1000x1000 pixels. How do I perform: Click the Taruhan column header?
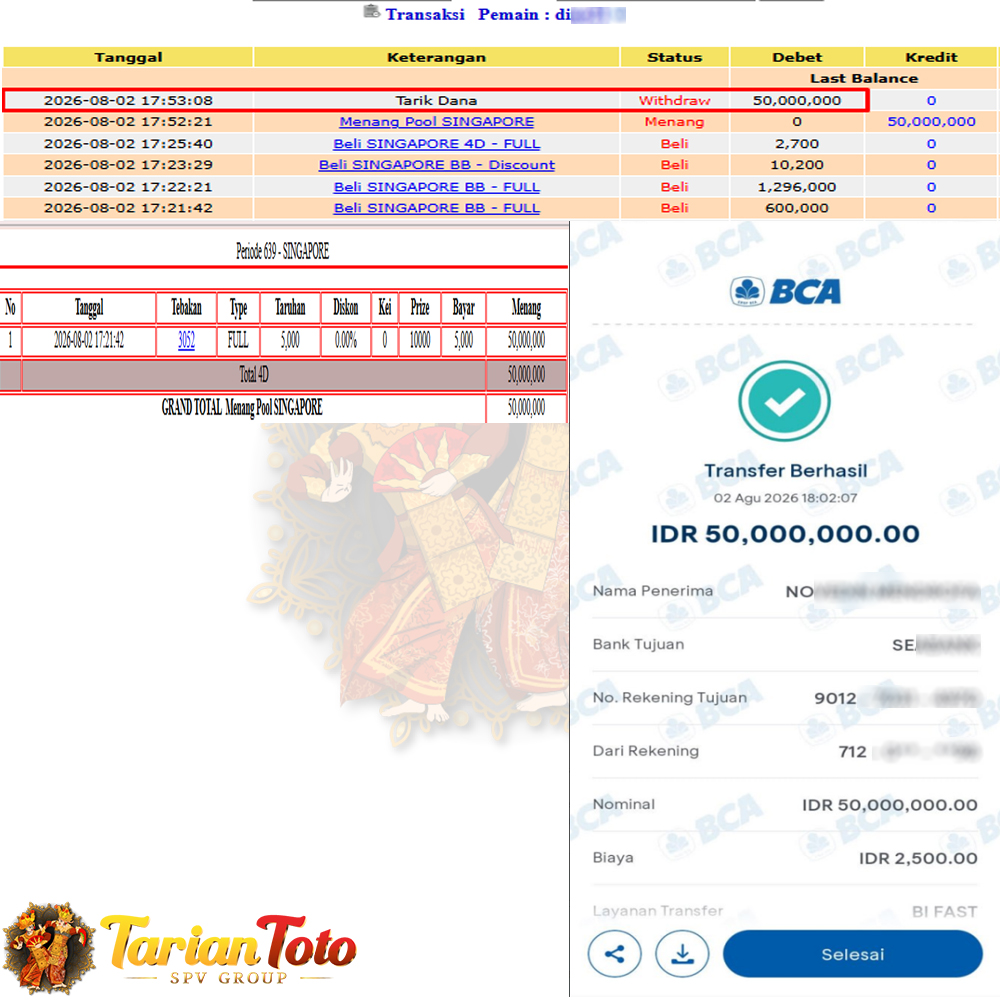coord(290,307)
